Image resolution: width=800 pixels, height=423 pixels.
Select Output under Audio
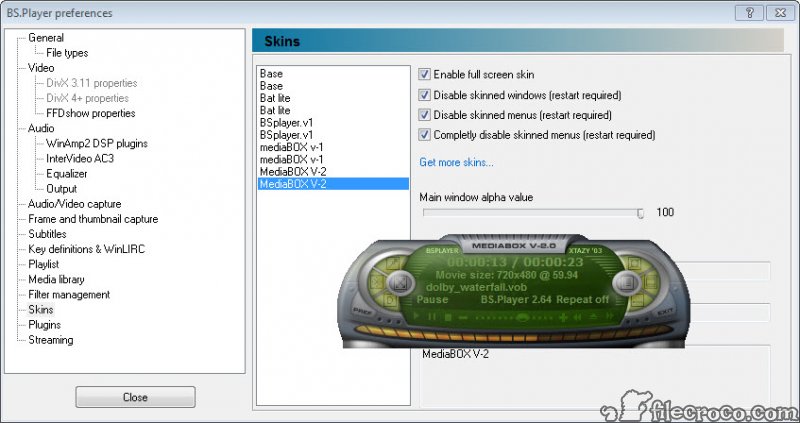coord(61,189)
